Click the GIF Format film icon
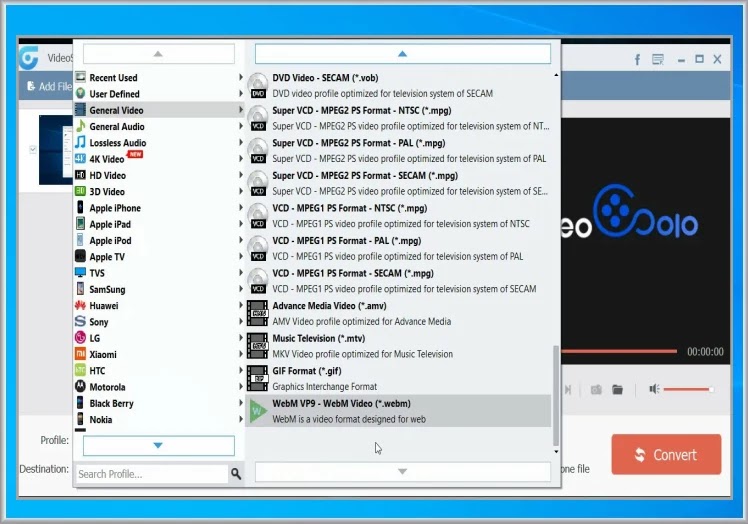Screen dimensions: 748x524 (x=258, y=378)
